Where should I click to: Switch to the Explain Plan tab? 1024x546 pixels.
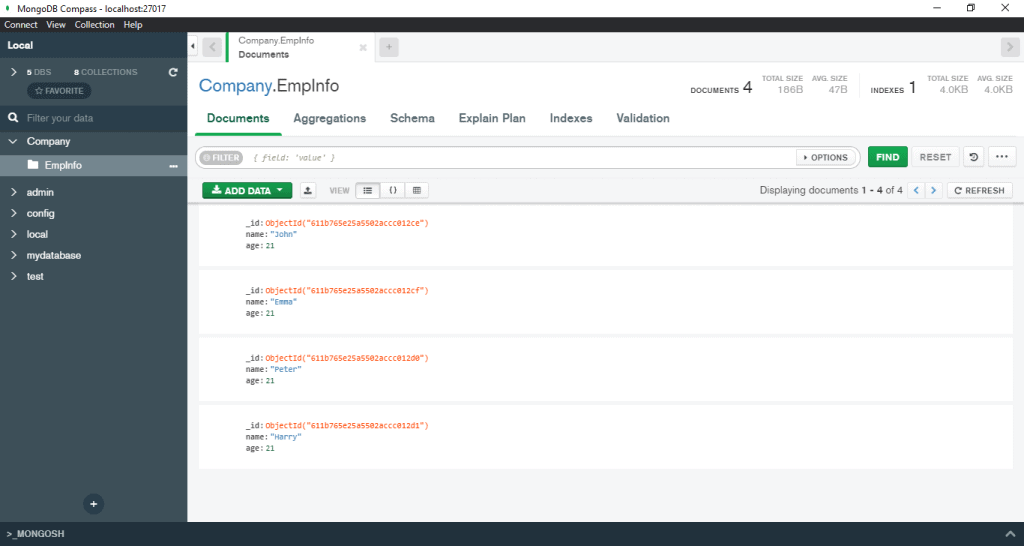[492, 118]
